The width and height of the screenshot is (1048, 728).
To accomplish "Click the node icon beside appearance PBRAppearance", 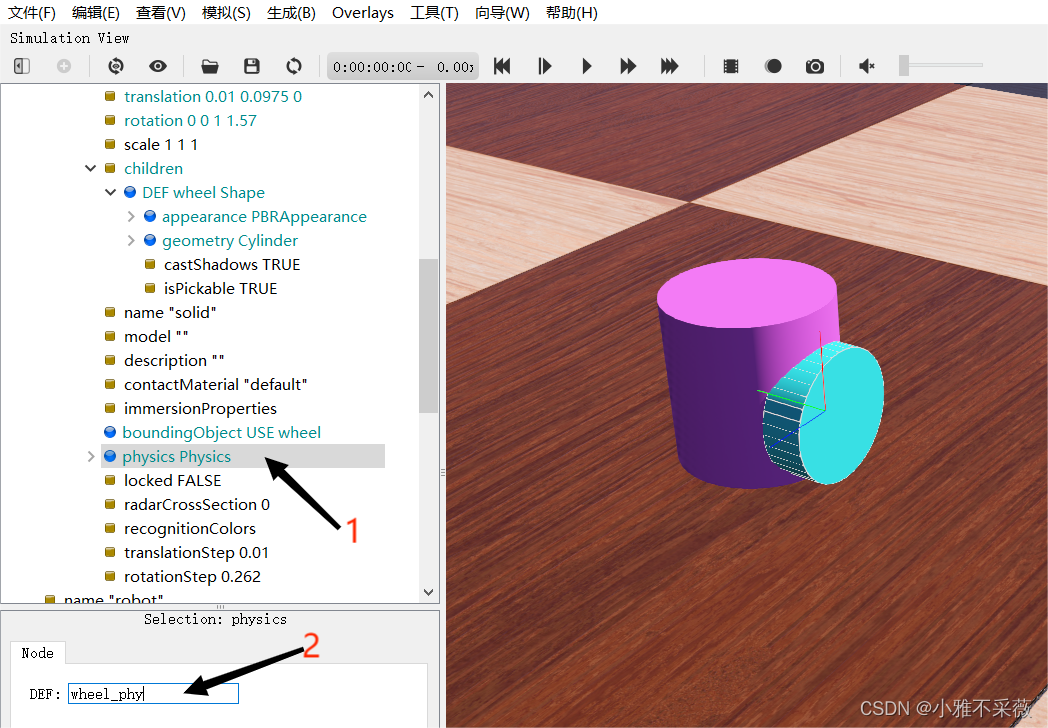I will (x=150, y=217).
